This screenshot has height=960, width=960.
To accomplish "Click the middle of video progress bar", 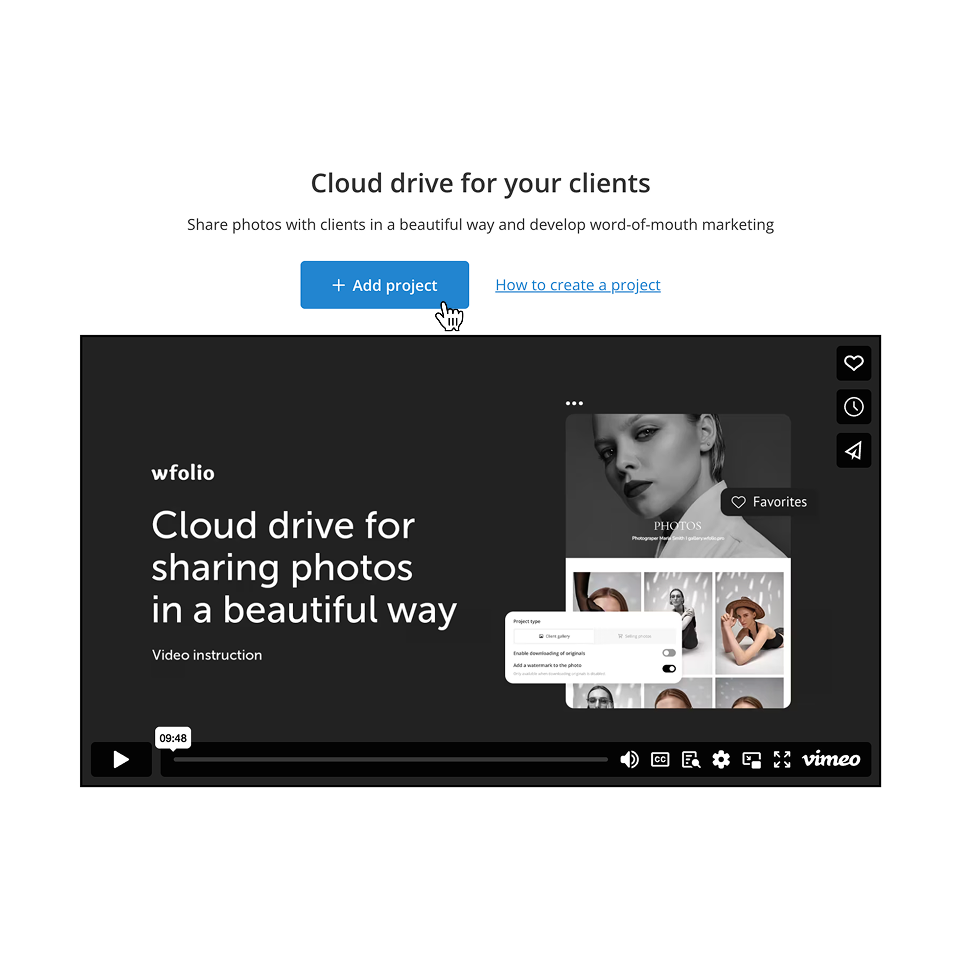I will (x=390, y=760).
